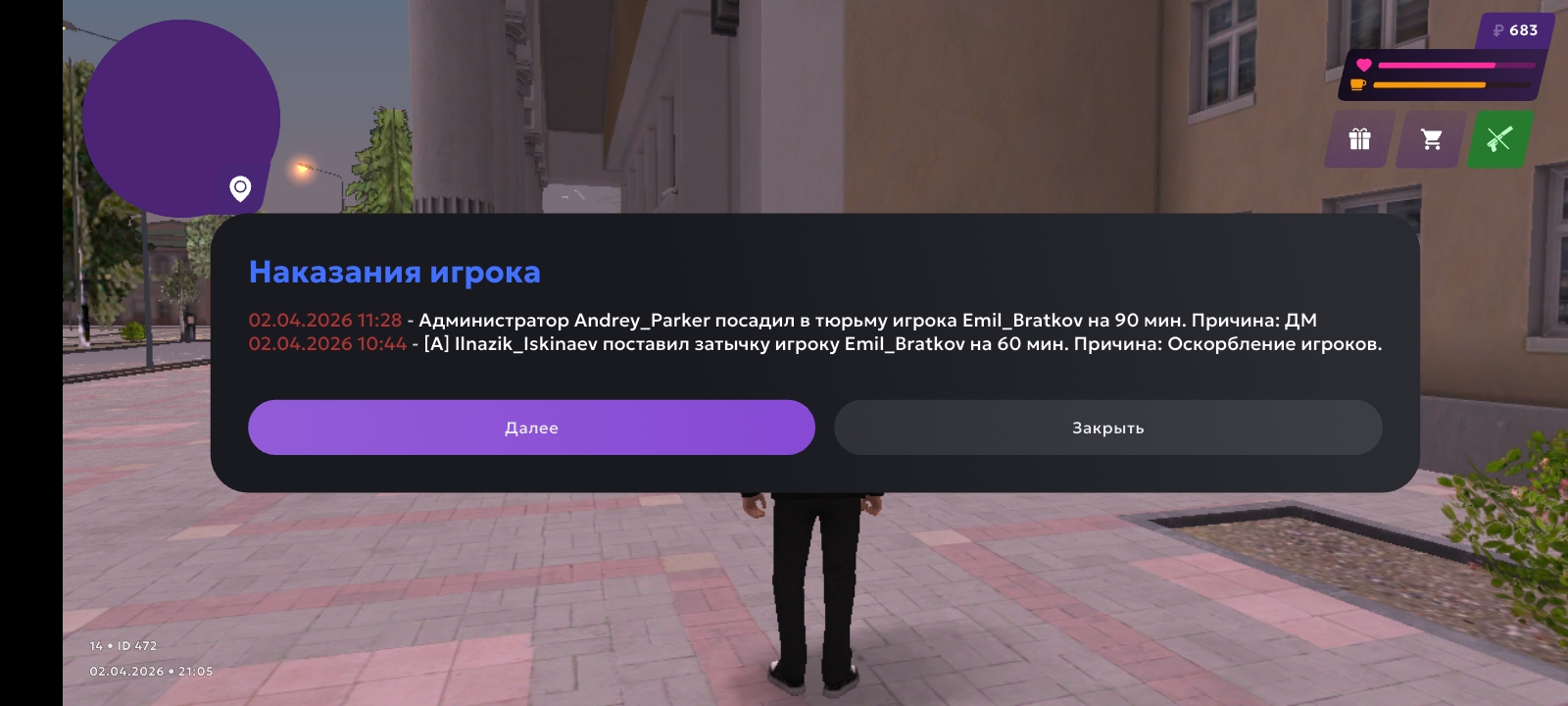Image resolution: width=1568 pixels, height=706 pixels.
Task: Tap the pink heart health icon
Action: [x=1363, y=65]
